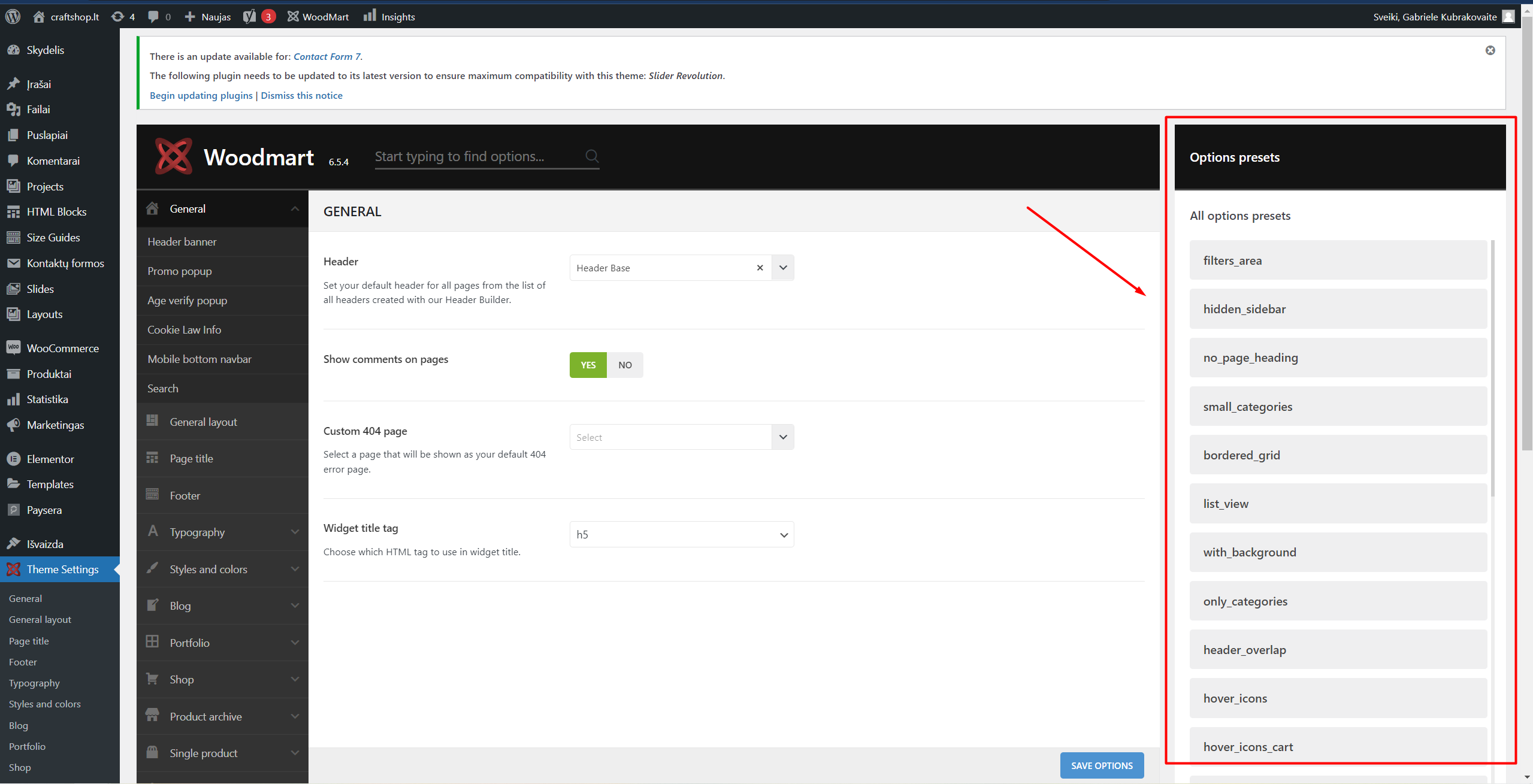Screen dimensions: 1533x784
Task: Open the Page title section
Action: 222,459
